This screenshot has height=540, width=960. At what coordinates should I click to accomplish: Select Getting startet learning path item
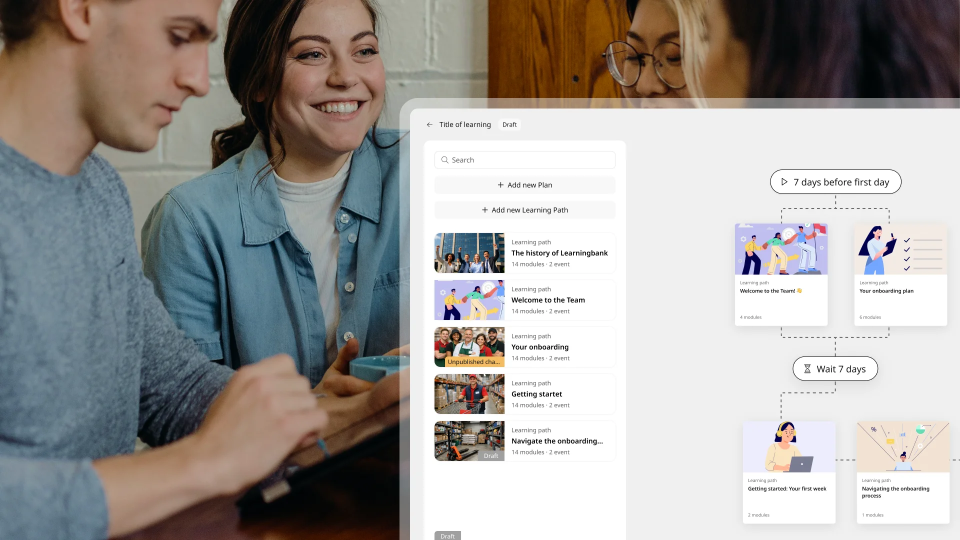tap(525, 394)
